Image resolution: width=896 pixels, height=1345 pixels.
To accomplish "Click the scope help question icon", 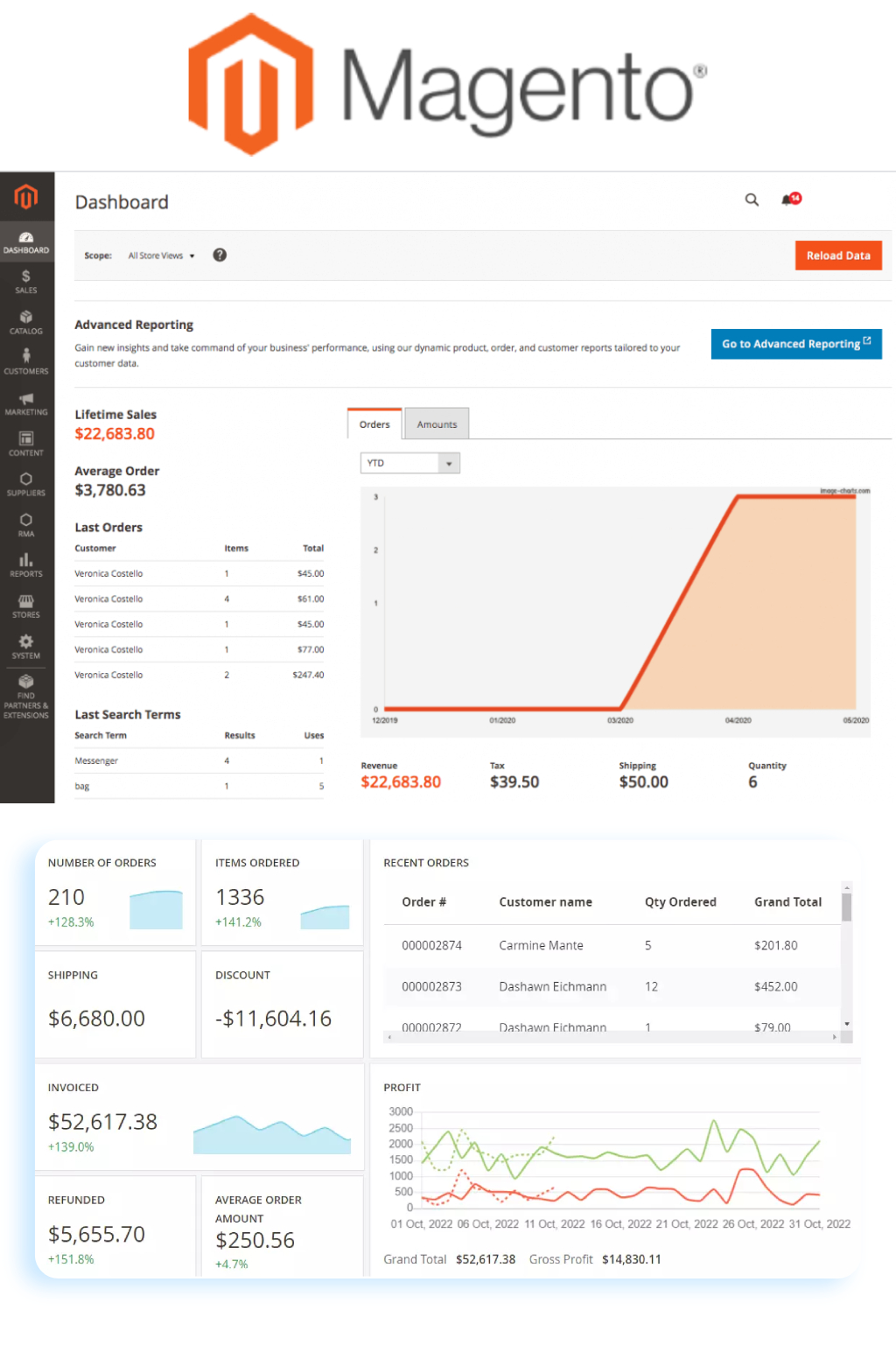I will [220, 255].
